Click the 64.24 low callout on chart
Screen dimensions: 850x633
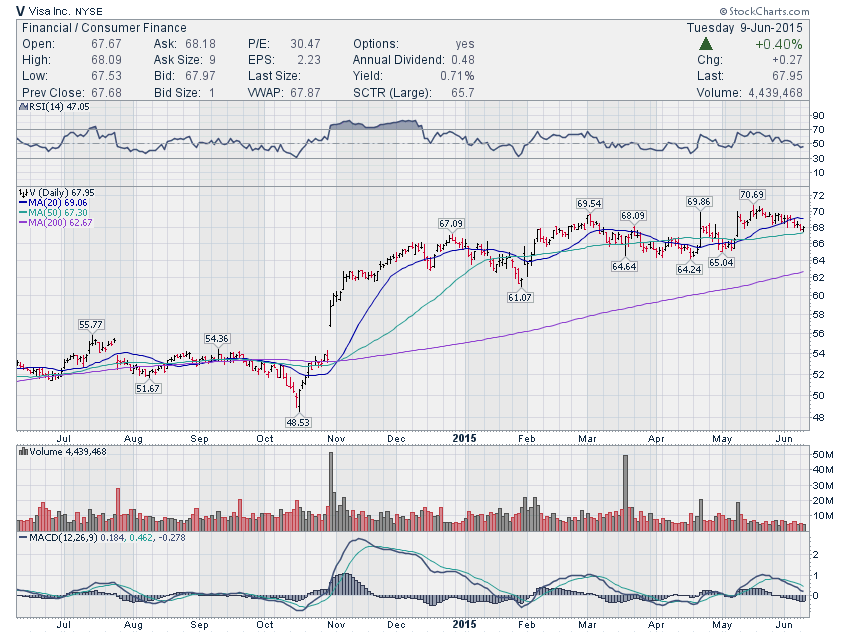click(x=689, y=269)
